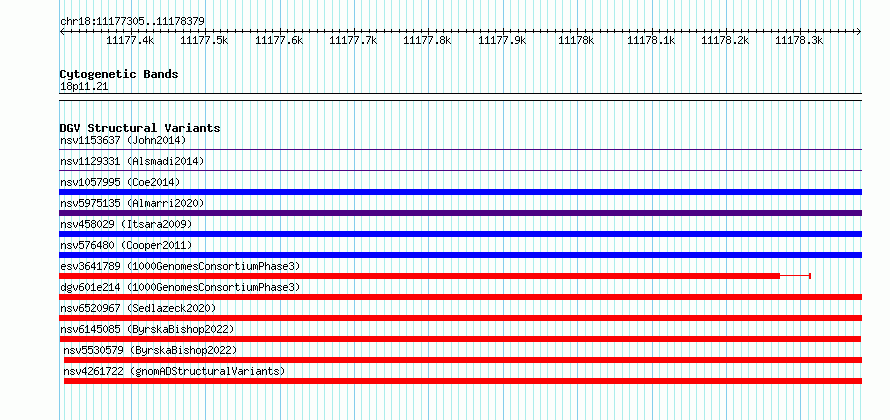Click the 11177.7k ruler tick label
This screenshot has height=420, width=890.
[353, 40]
